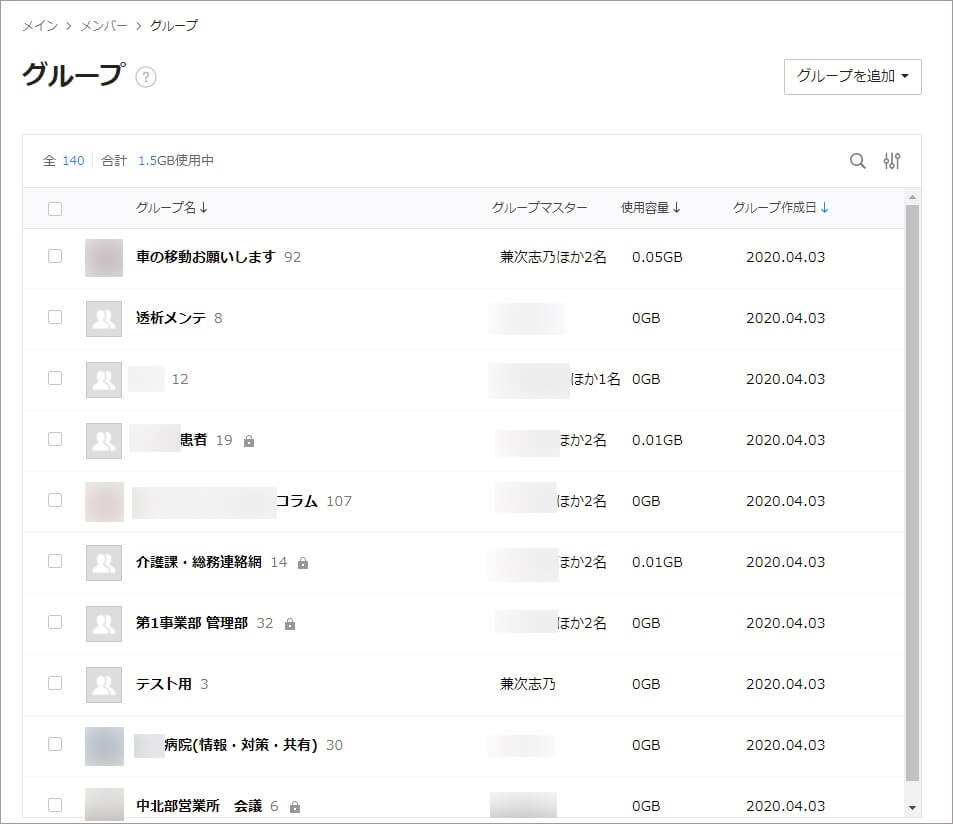Click the group avatar icon for 透析メンテ
The height and width of the screenshot is (824, 953).
(104, 319)
